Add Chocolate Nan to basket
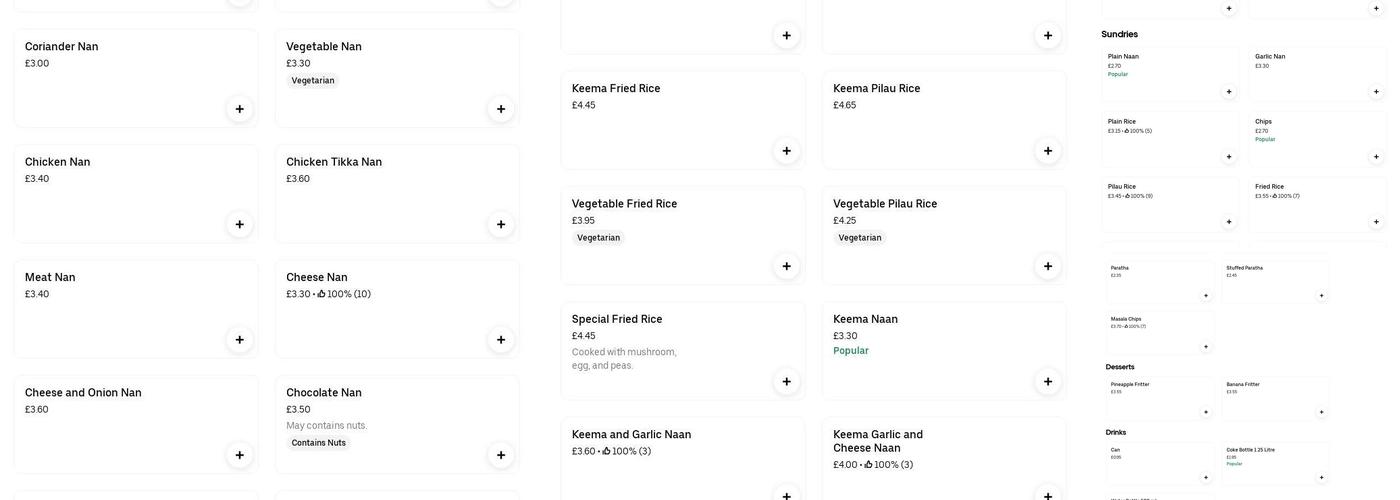Screen dimensions: 1400x500 click(501, 455)
